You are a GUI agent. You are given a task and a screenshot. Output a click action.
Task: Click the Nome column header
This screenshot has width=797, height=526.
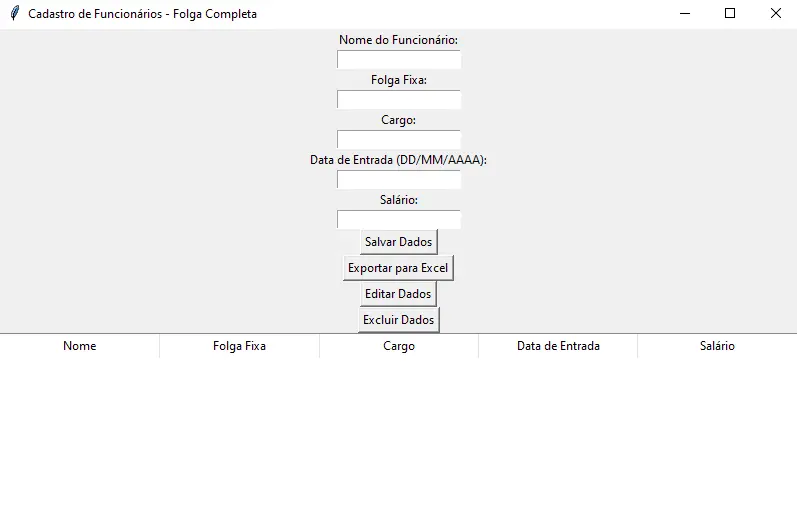(x=80, y=346)
